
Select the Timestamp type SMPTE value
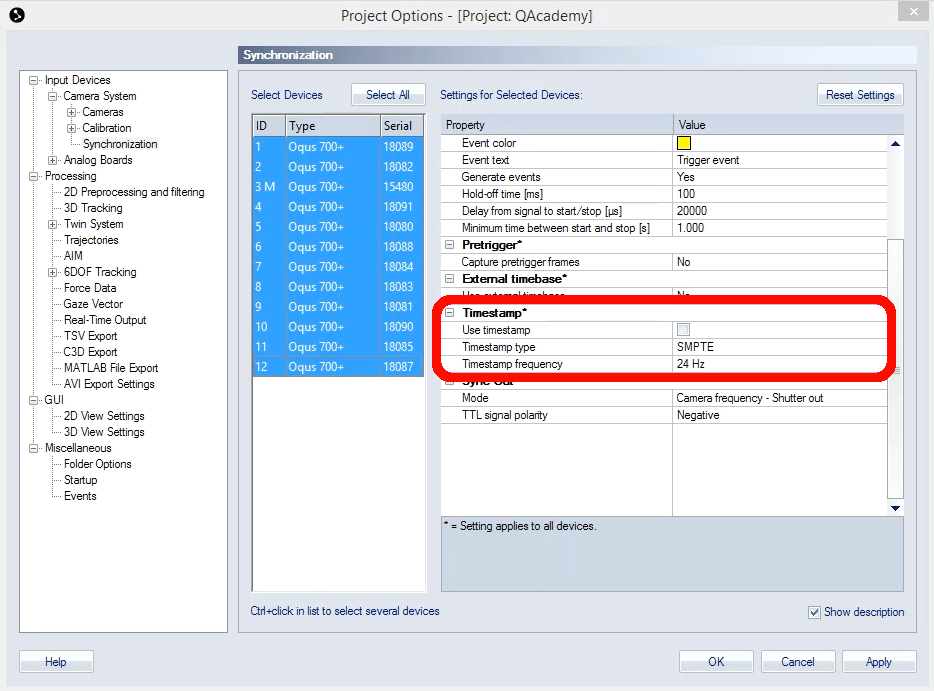point(780,347)
